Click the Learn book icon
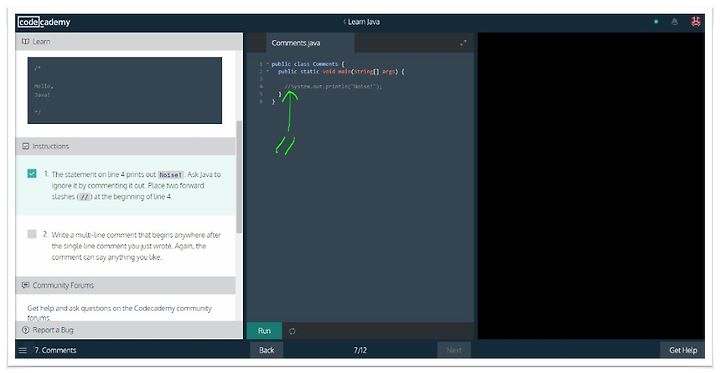 click(25, 41)
